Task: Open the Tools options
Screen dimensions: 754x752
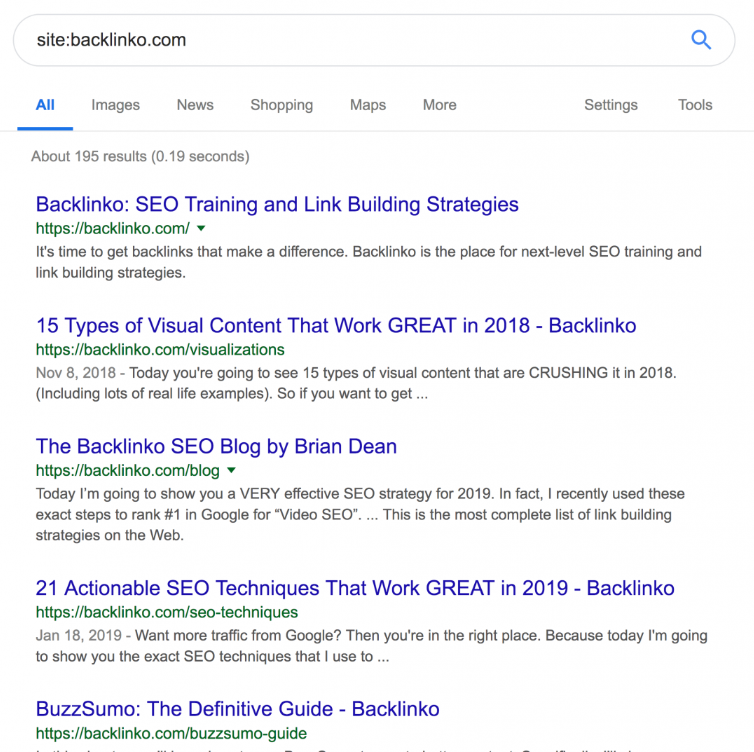Action: 695,105
